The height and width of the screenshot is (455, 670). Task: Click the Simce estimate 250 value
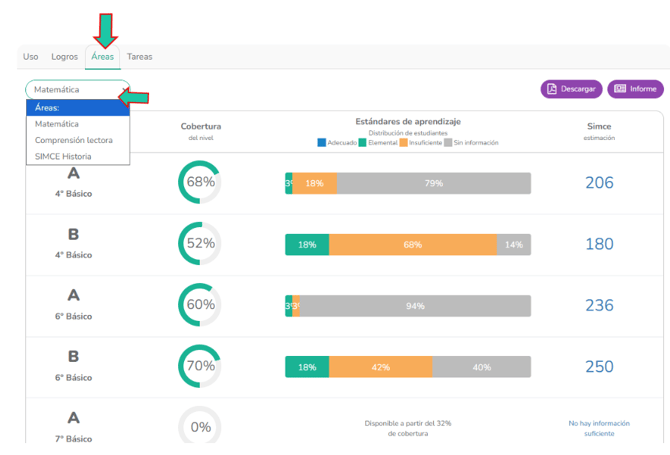coord(599,367)
